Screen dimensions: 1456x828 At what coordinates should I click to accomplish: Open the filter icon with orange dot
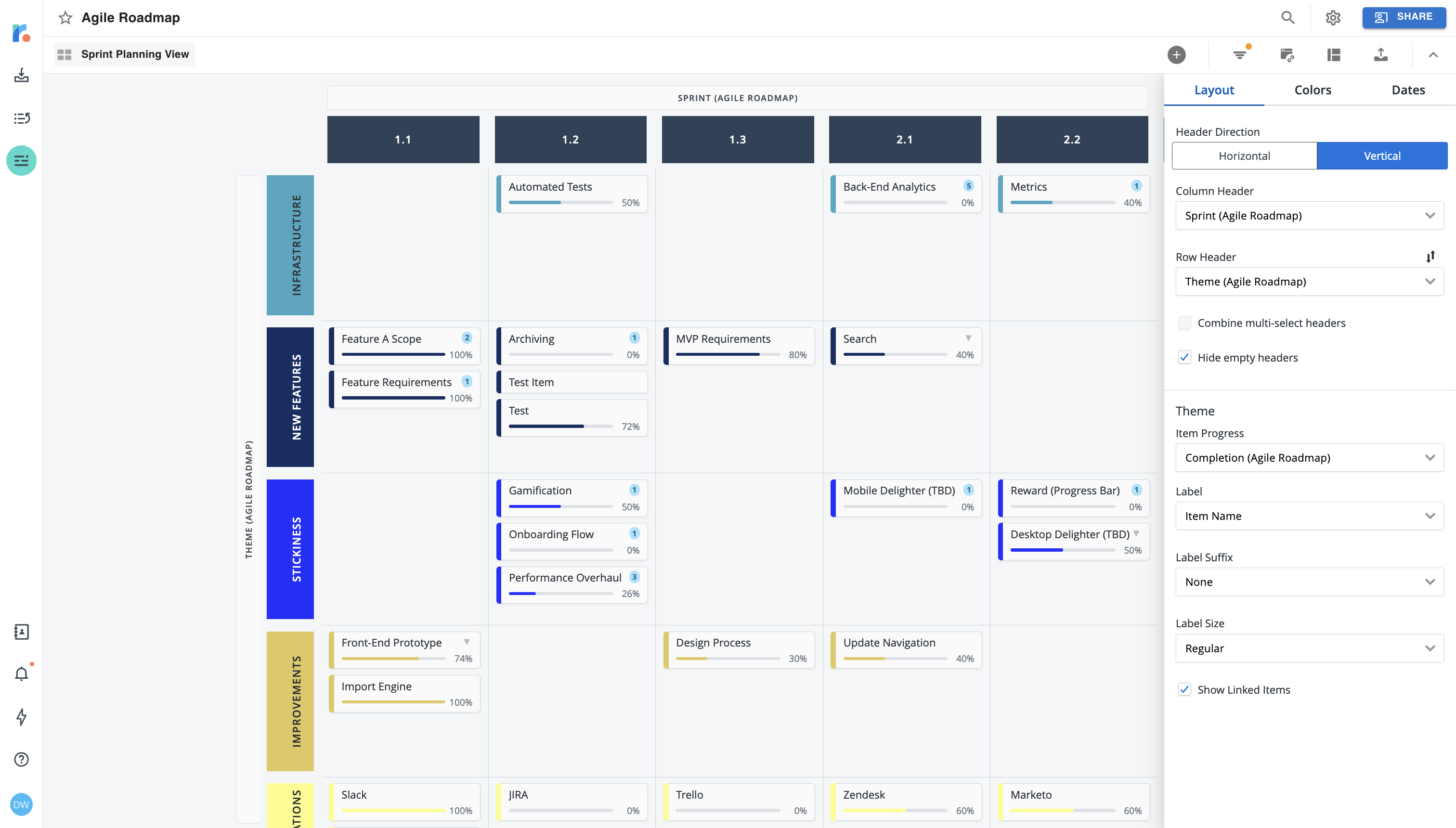pos(1240,54)
